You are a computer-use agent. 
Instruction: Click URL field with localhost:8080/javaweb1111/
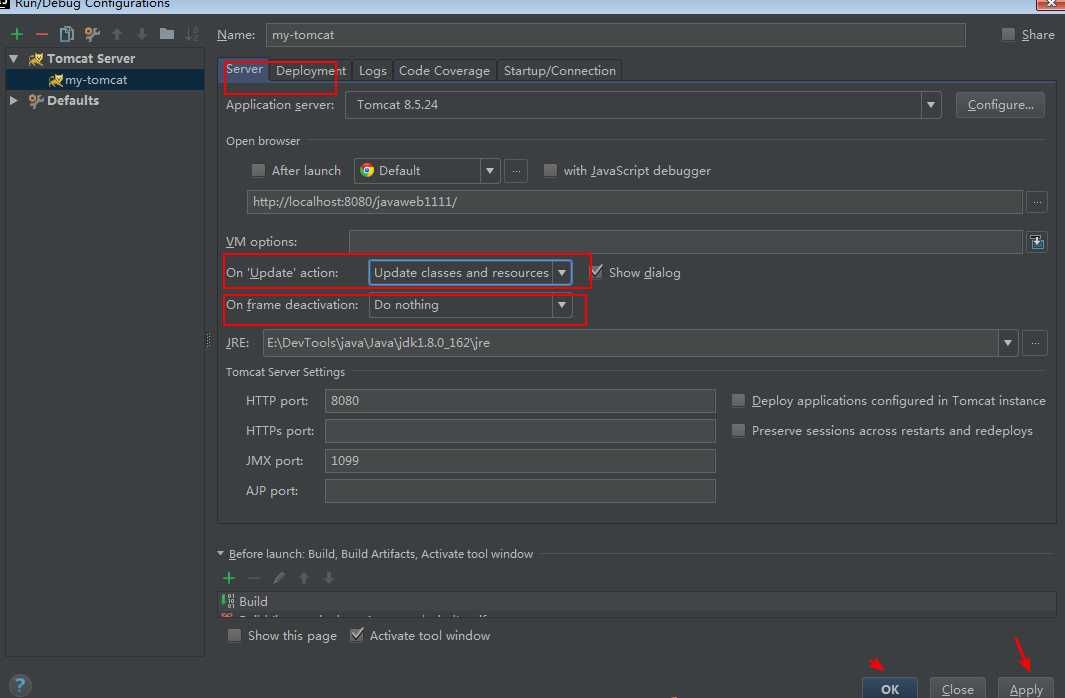(x=634, y=202)
